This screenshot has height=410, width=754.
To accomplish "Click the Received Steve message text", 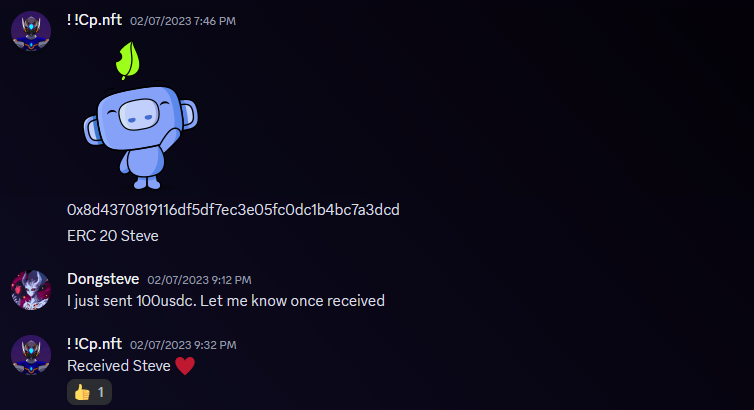I will point(119,366).
